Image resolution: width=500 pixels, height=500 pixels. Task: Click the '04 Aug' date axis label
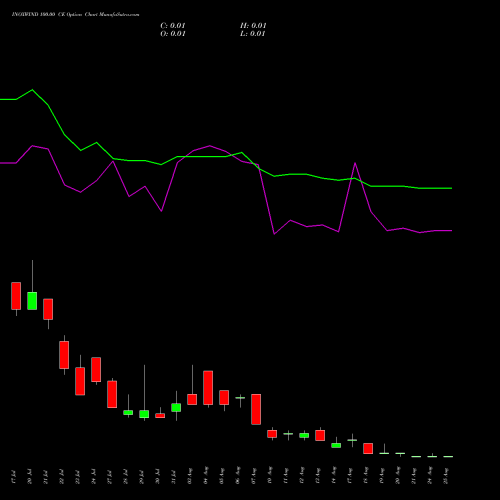pos(206,476)
